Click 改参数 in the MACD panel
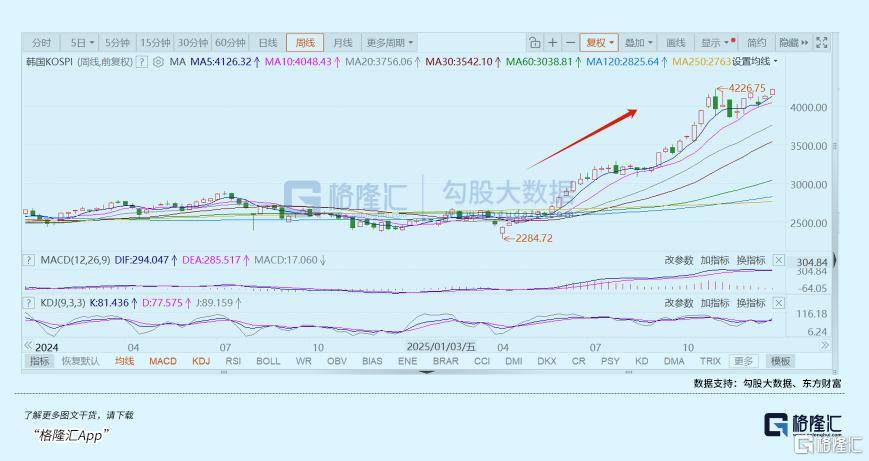 [679, 260]
